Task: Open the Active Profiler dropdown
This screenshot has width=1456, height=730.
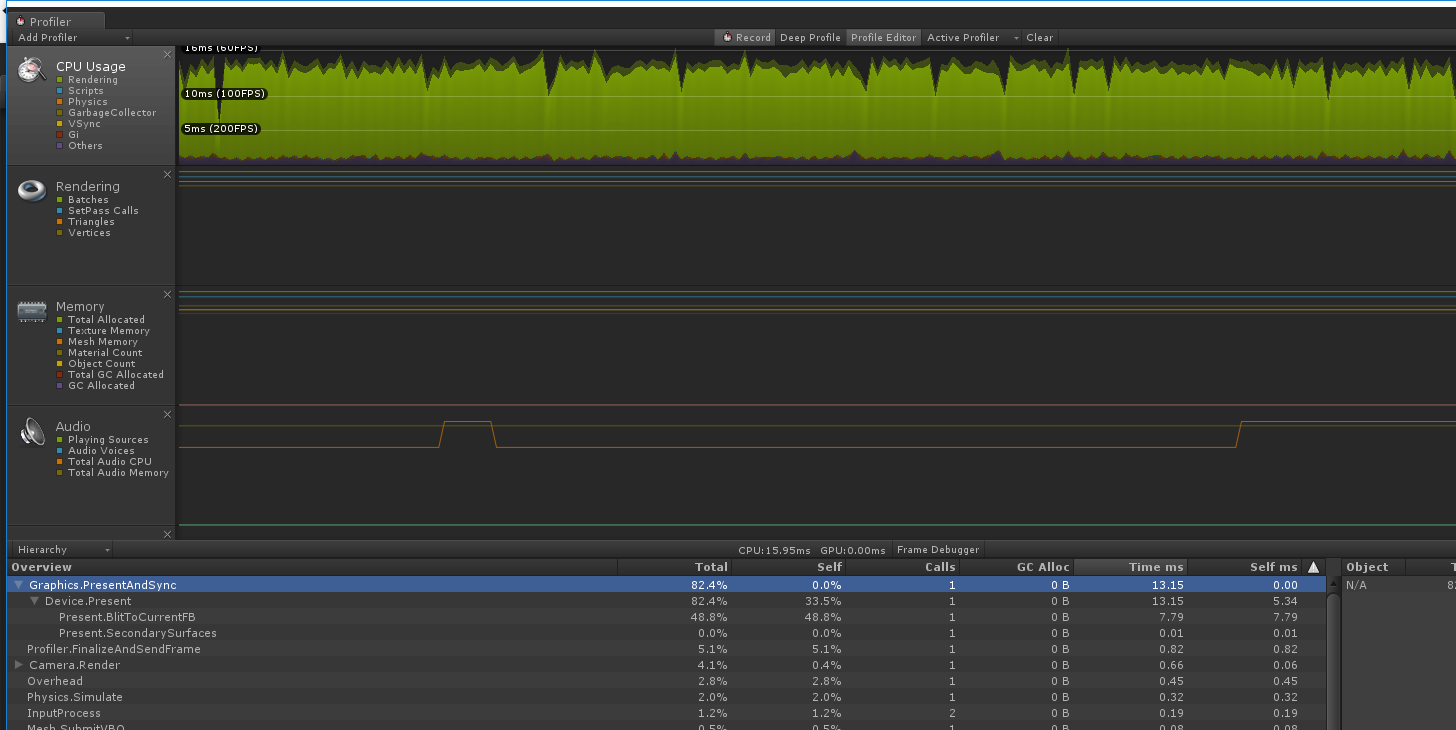Action: (971, 37)
